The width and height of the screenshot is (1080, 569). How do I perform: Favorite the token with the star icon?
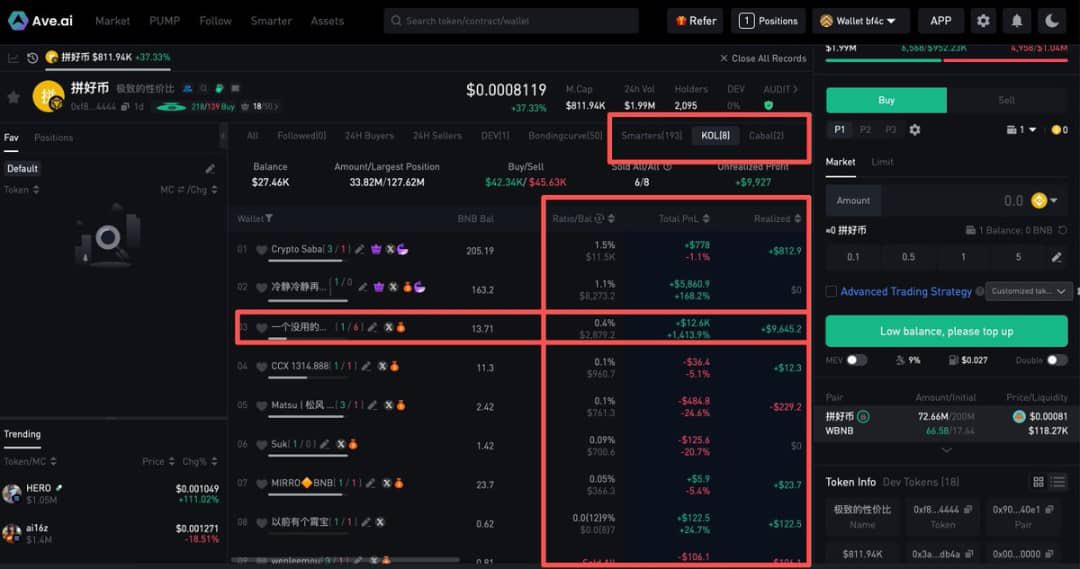tap(13, 97)
